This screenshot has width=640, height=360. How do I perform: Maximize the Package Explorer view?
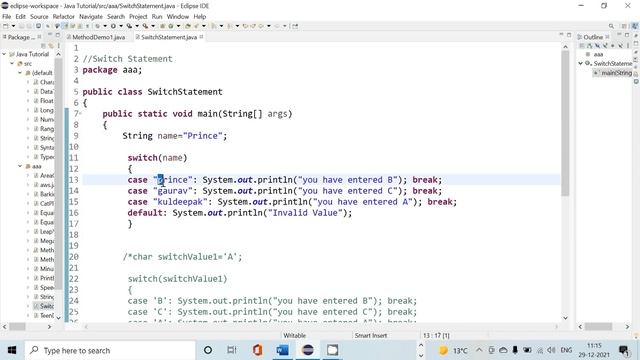pyautogui.click(x=58, y=35)
